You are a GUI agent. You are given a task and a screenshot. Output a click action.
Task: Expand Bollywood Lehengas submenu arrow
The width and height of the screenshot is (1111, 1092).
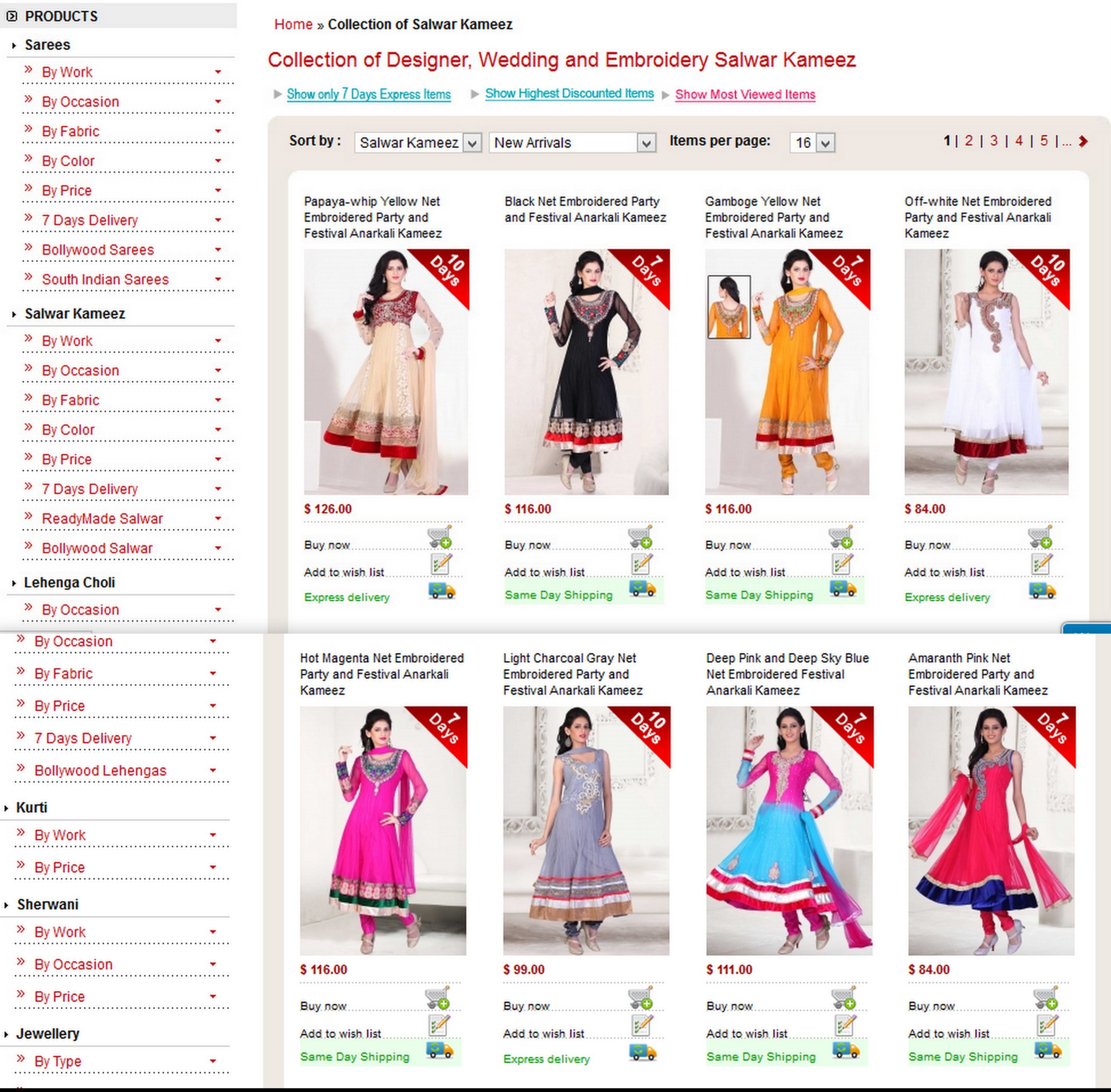tap(213, 770)
